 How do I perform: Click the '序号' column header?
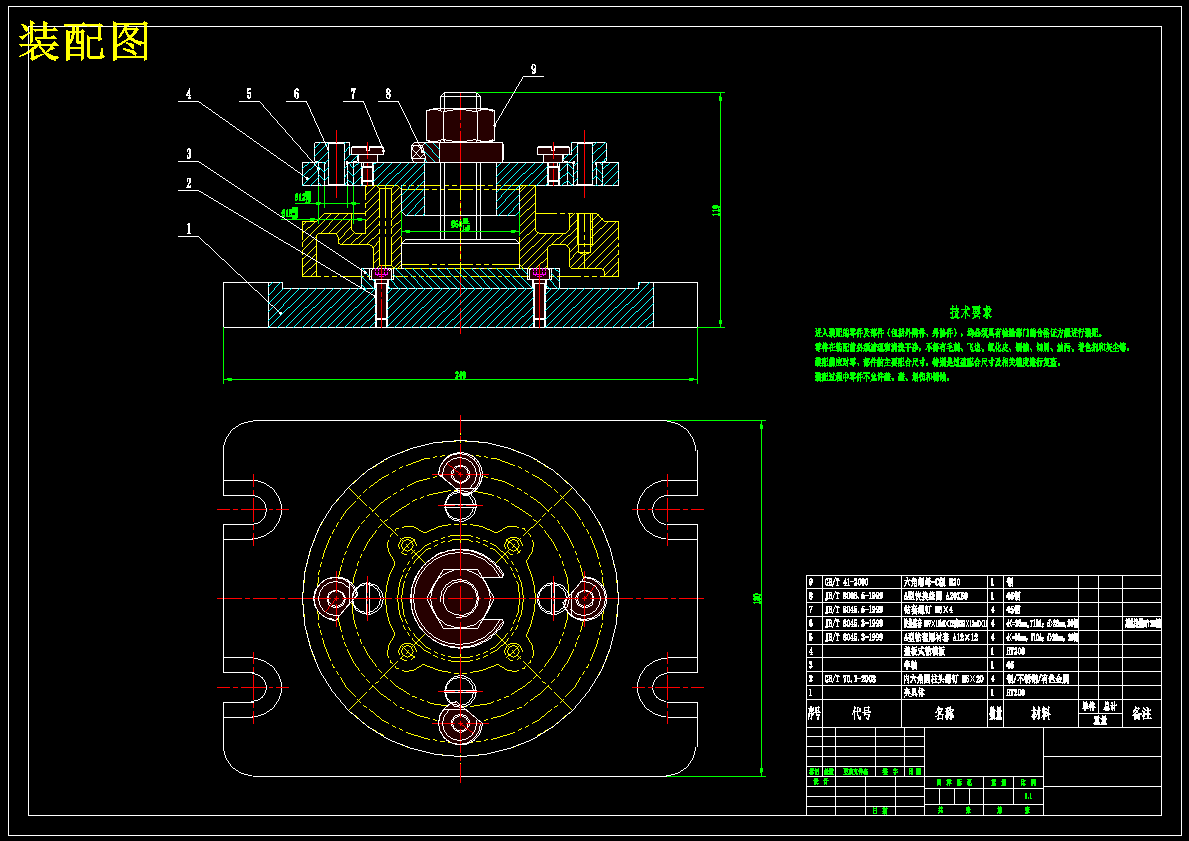[814, 714]
